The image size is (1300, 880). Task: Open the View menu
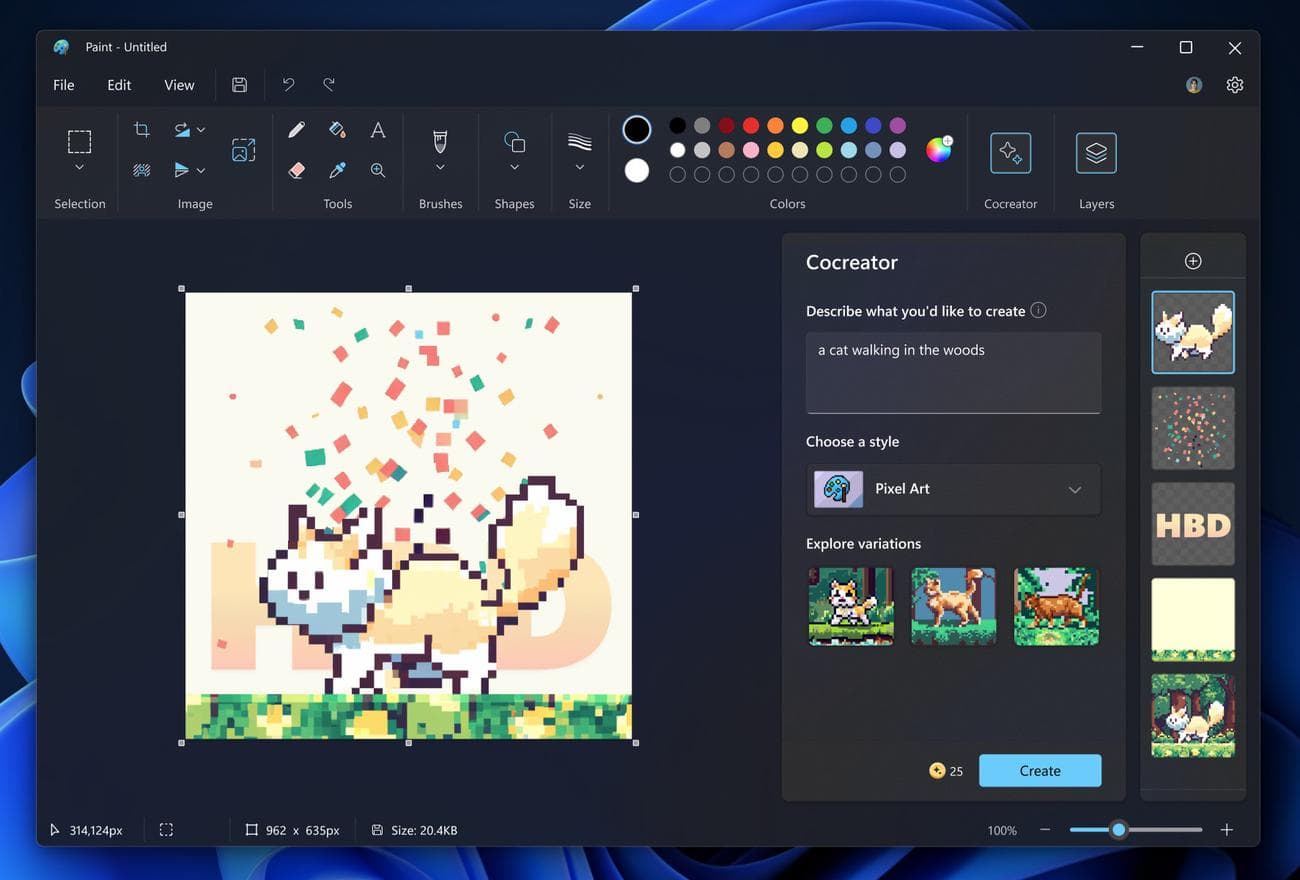point(179,85)
